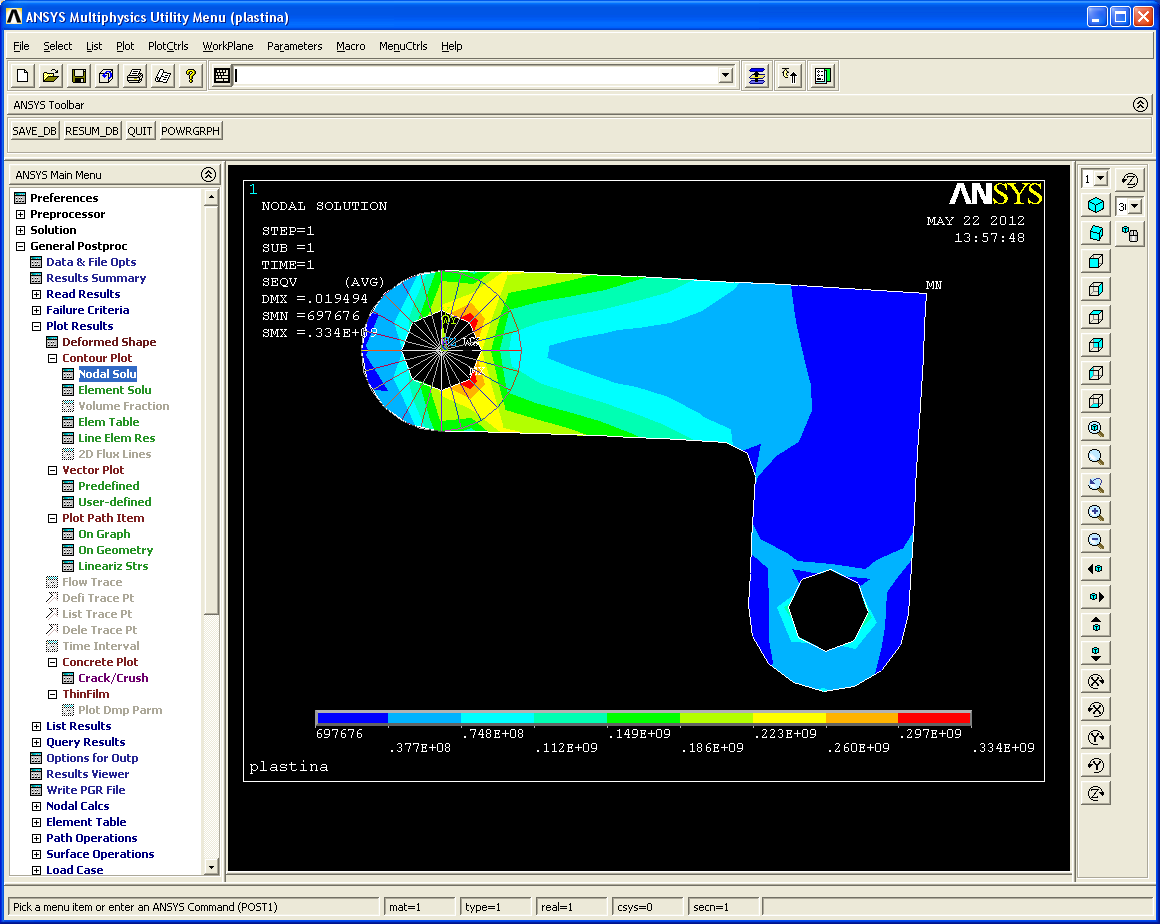Collapse the ANSYS Toolbar panel chevron
This screenshot has width=1160, height=924.
(1140, 104)
